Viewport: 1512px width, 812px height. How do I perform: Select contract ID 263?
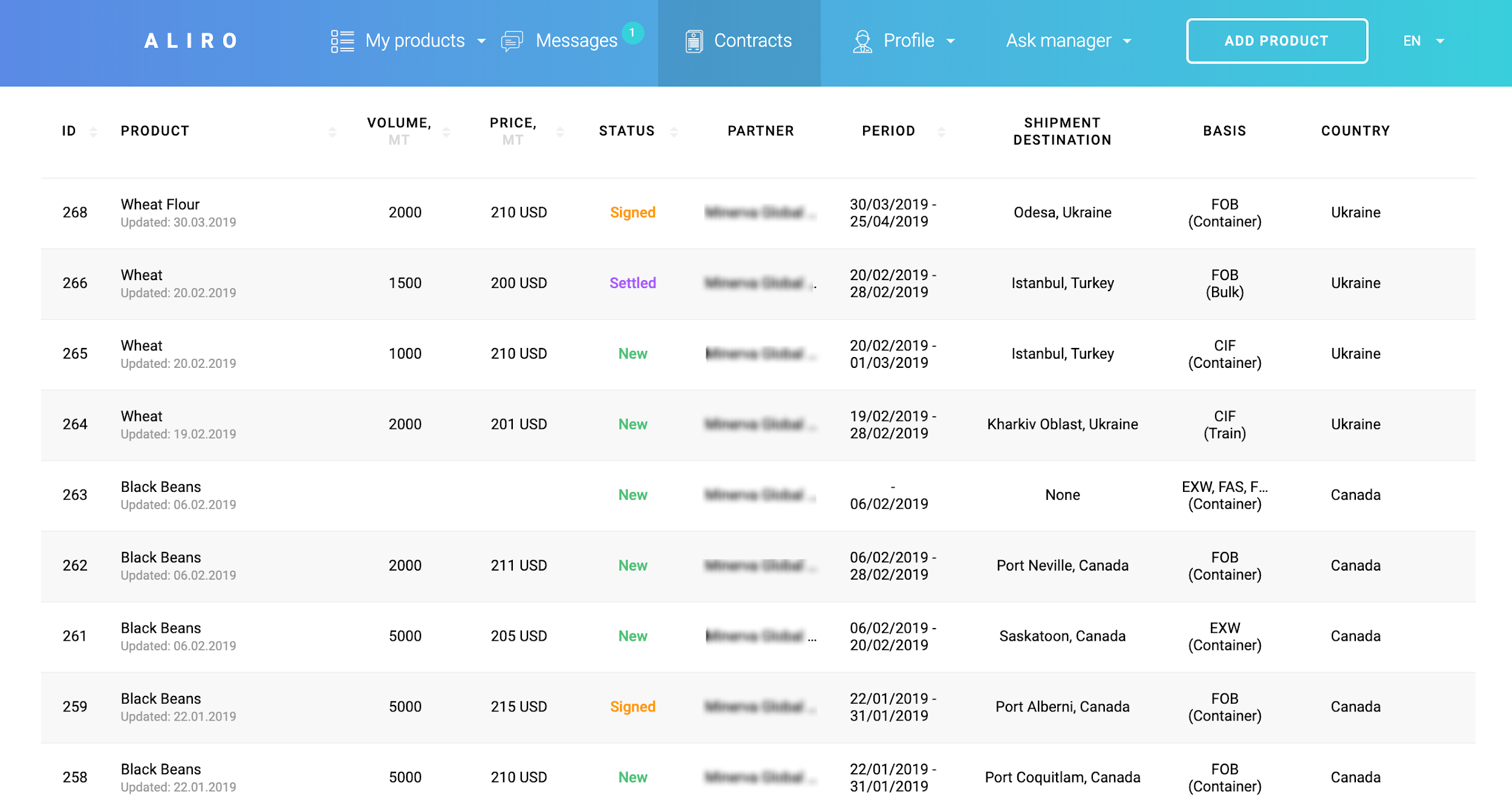click(x=75, y=495)
